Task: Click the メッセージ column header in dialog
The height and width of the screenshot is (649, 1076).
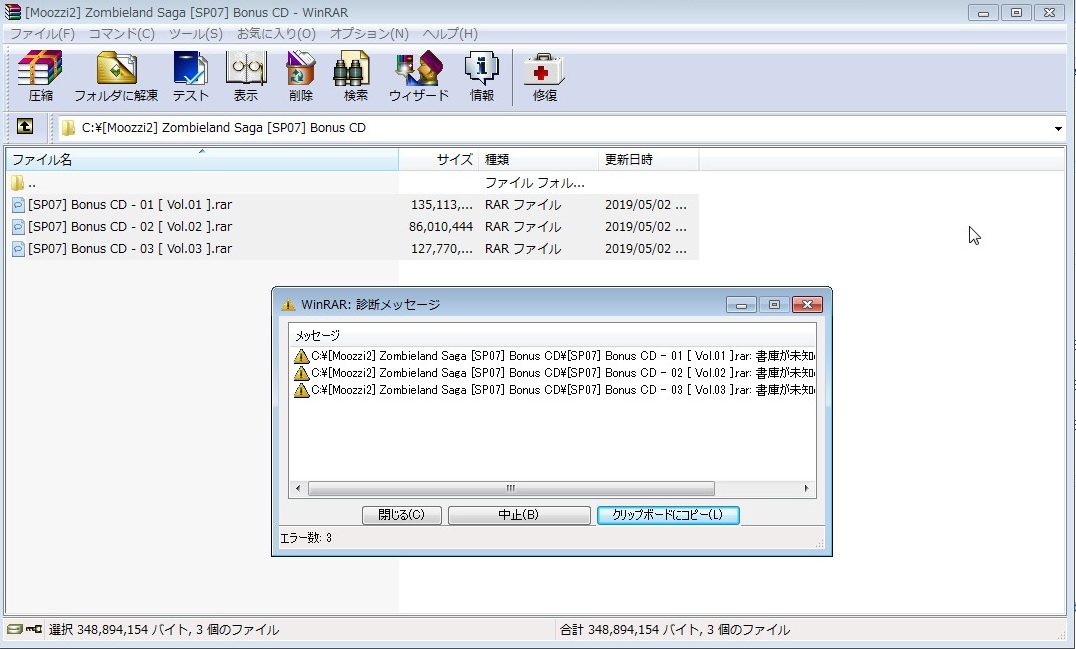Action: tap(552, 335)
